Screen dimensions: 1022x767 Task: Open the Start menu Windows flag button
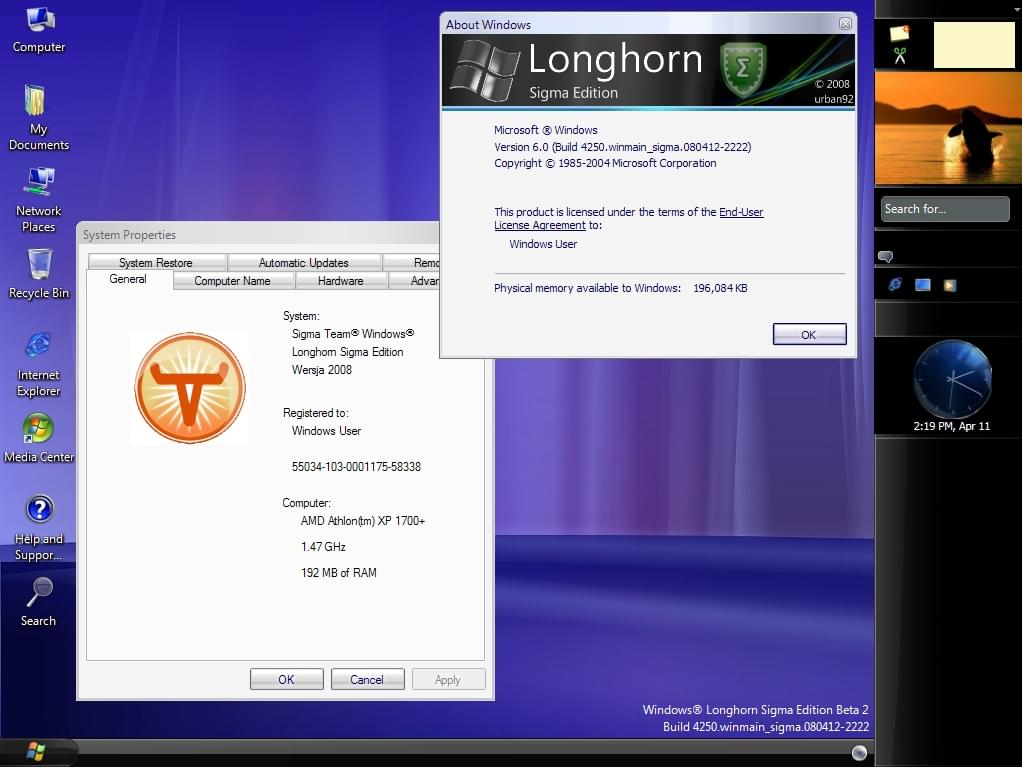click(36, 752)
